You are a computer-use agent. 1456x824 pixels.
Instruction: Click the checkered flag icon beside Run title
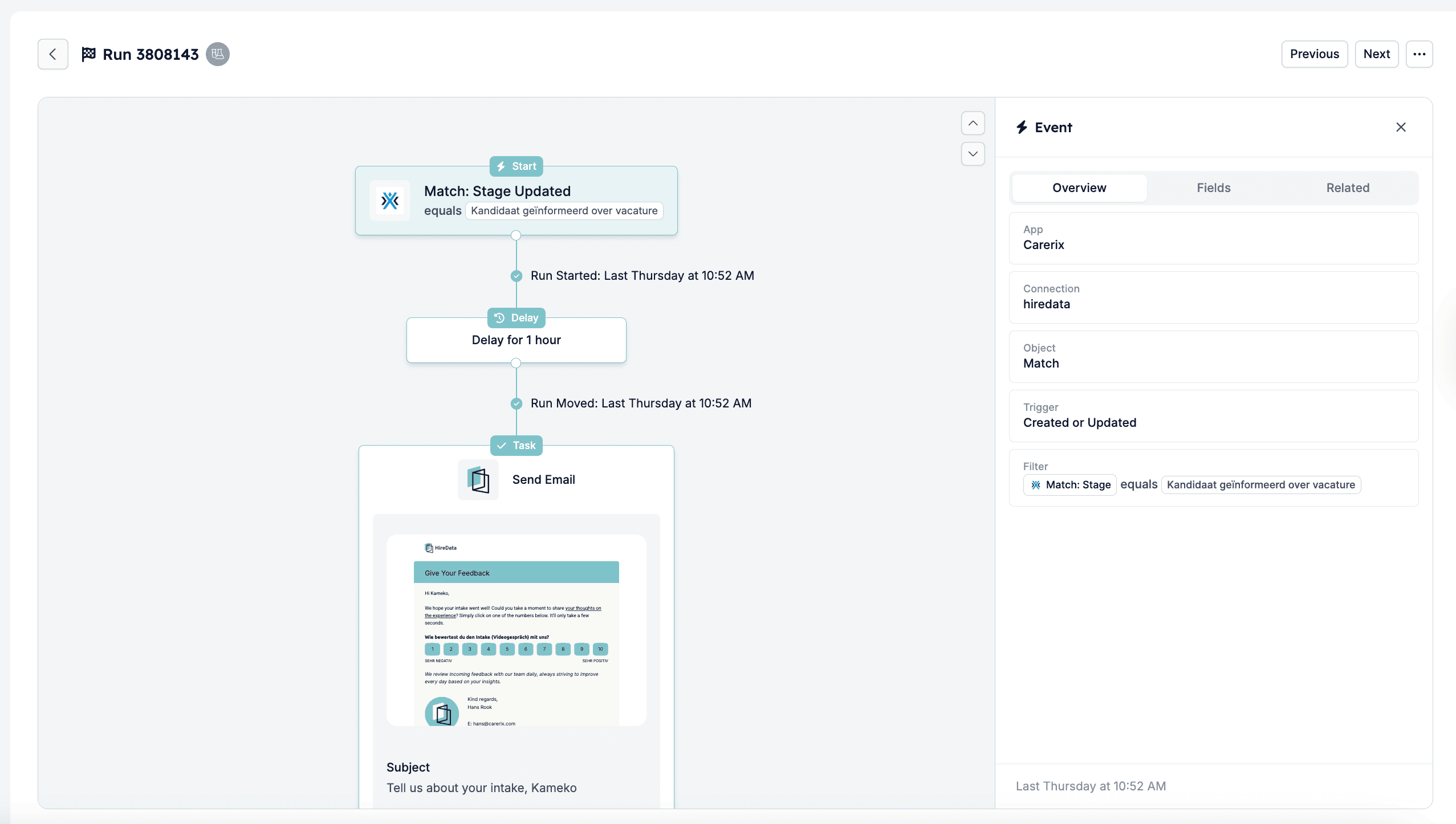click(x=88, y=54)
